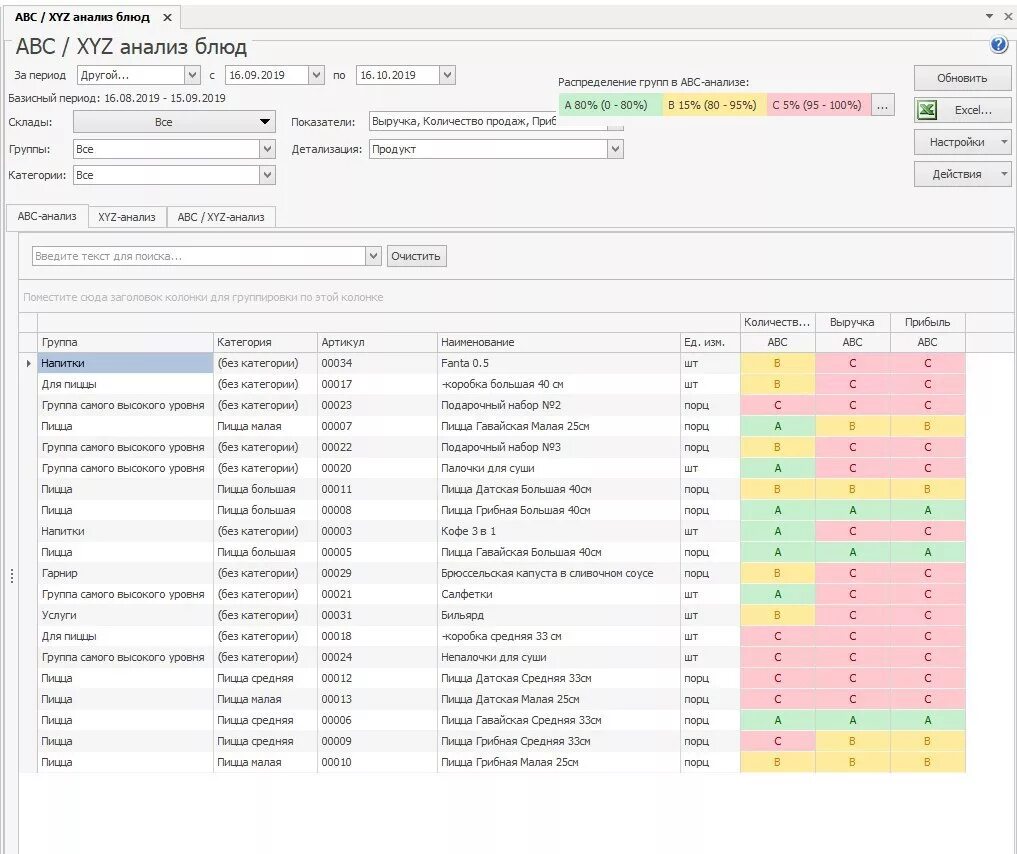This screenshot has width=1017, height=854.
Task: Open the tab list arrow at top right
Action: click(x=989, y=16)
